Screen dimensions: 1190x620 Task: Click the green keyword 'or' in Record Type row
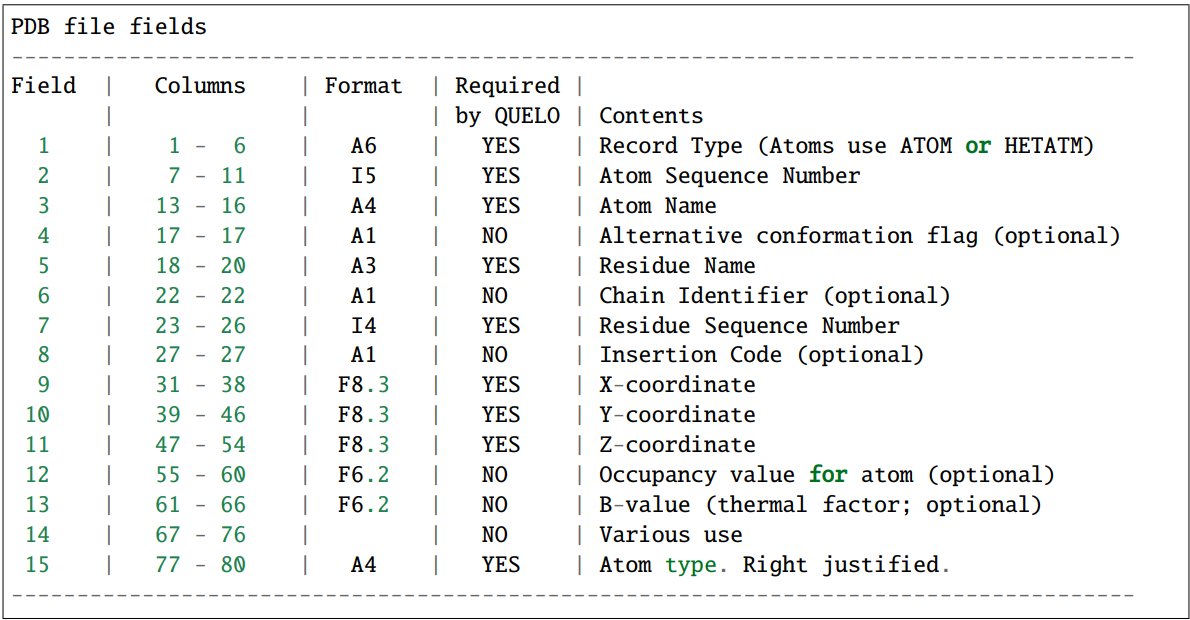point(978,145)
